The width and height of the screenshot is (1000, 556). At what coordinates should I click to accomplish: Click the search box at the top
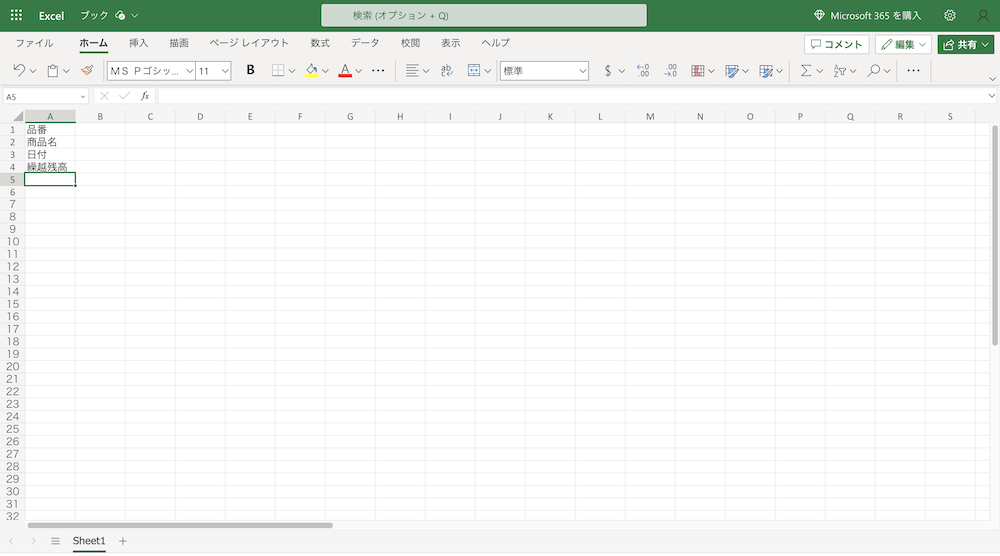tap(483, 16)
